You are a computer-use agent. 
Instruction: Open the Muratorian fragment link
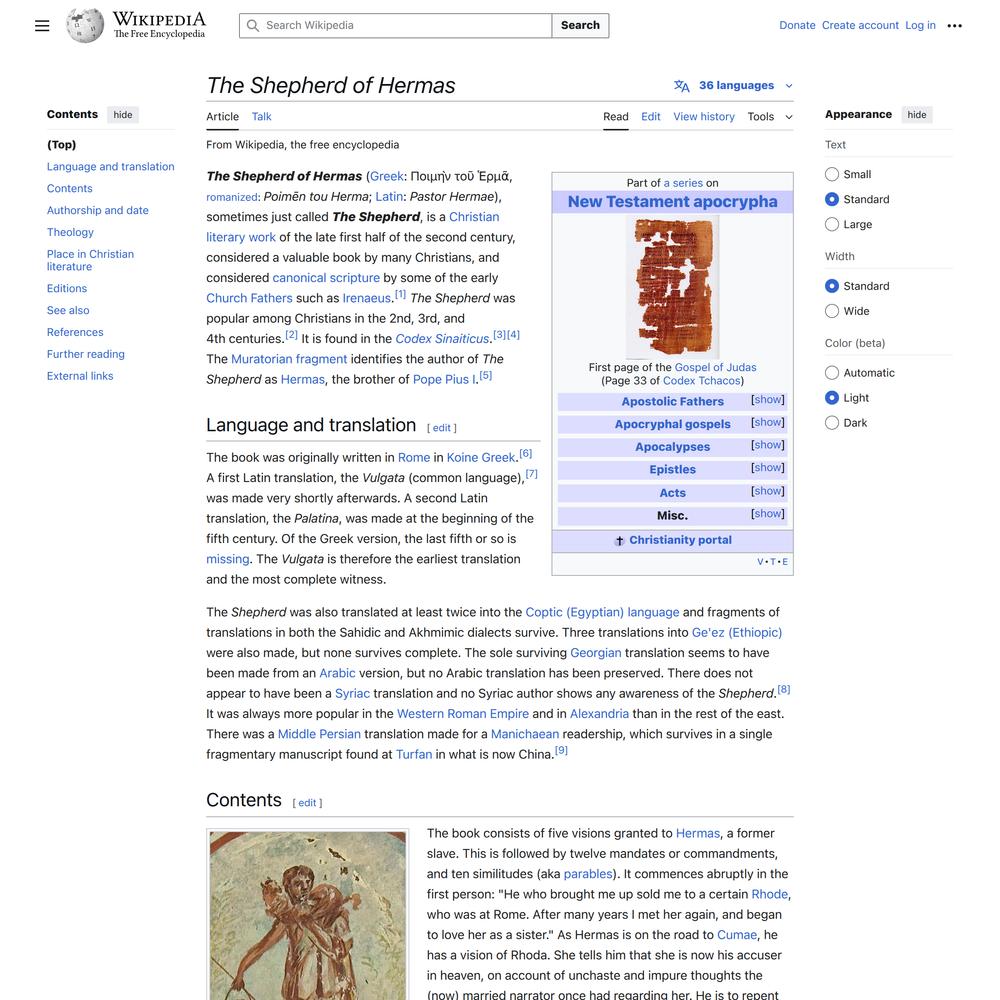pyautogui.click(x=289, y=359)
